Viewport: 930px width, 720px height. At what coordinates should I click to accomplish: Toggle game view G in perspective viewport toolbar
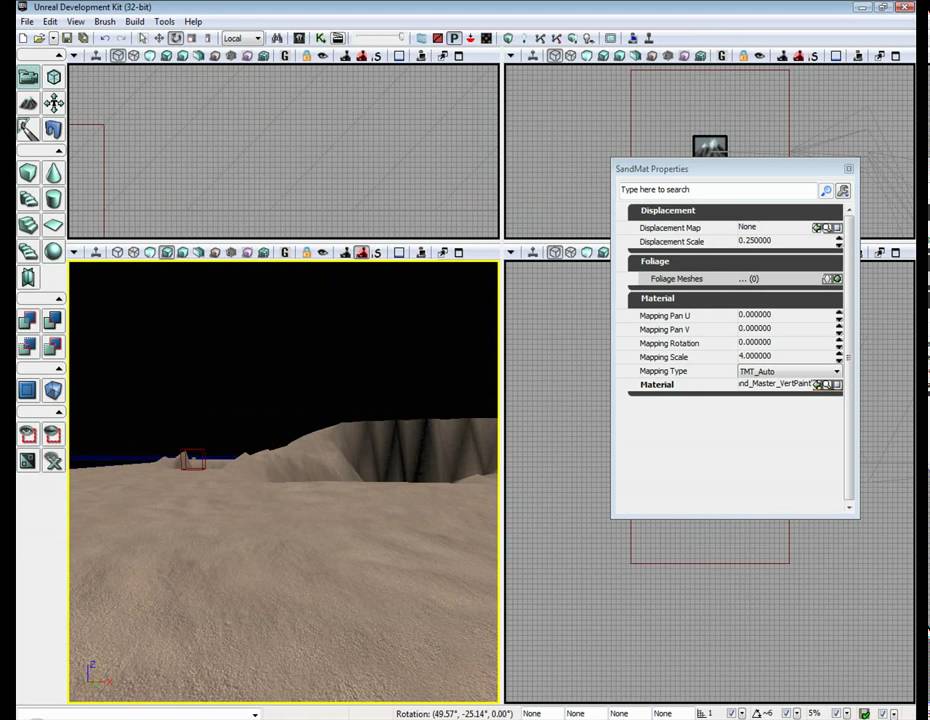click(285, 253)
